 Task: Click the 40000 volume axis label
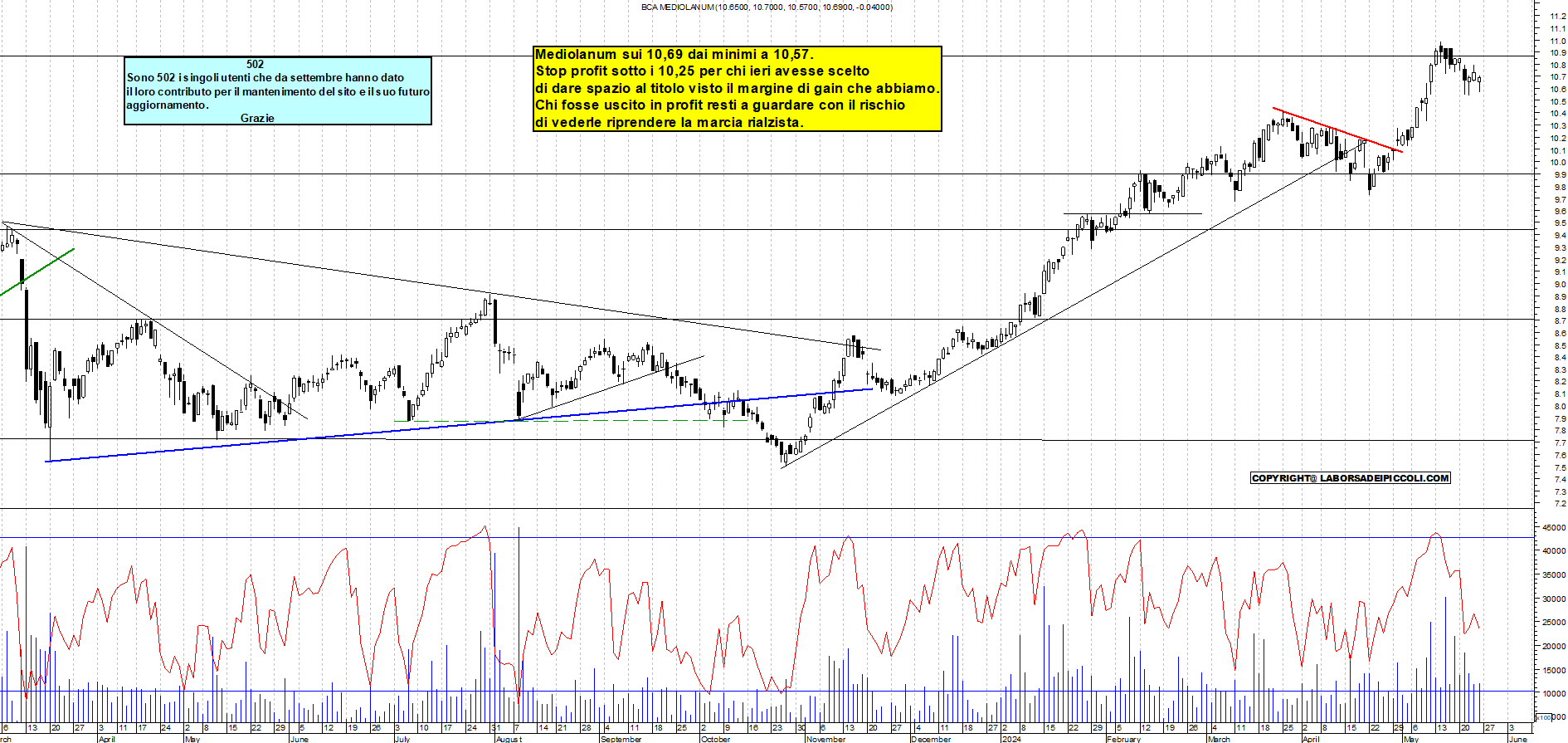click(x=1554, y=550)
